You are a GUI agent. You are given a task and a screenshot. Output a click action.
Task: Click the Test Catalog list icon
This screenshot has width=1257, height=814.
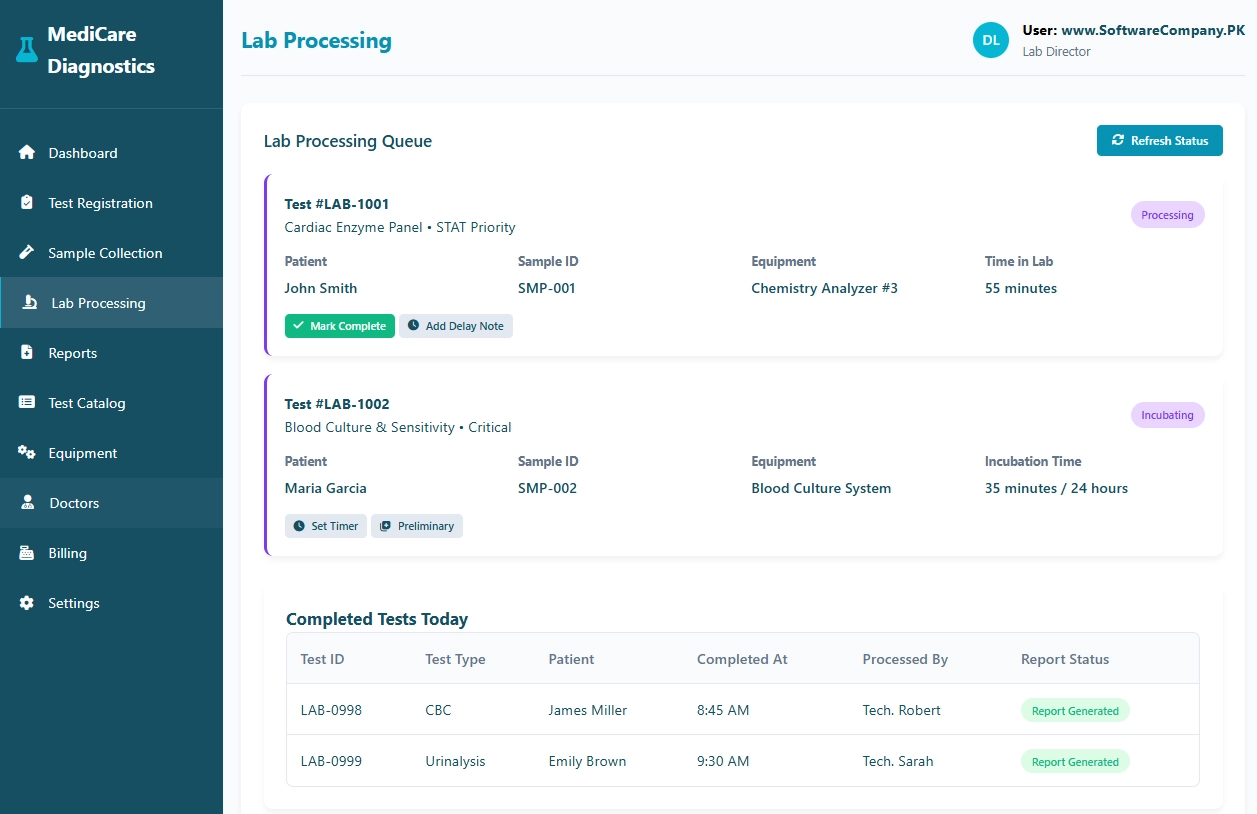27,403
